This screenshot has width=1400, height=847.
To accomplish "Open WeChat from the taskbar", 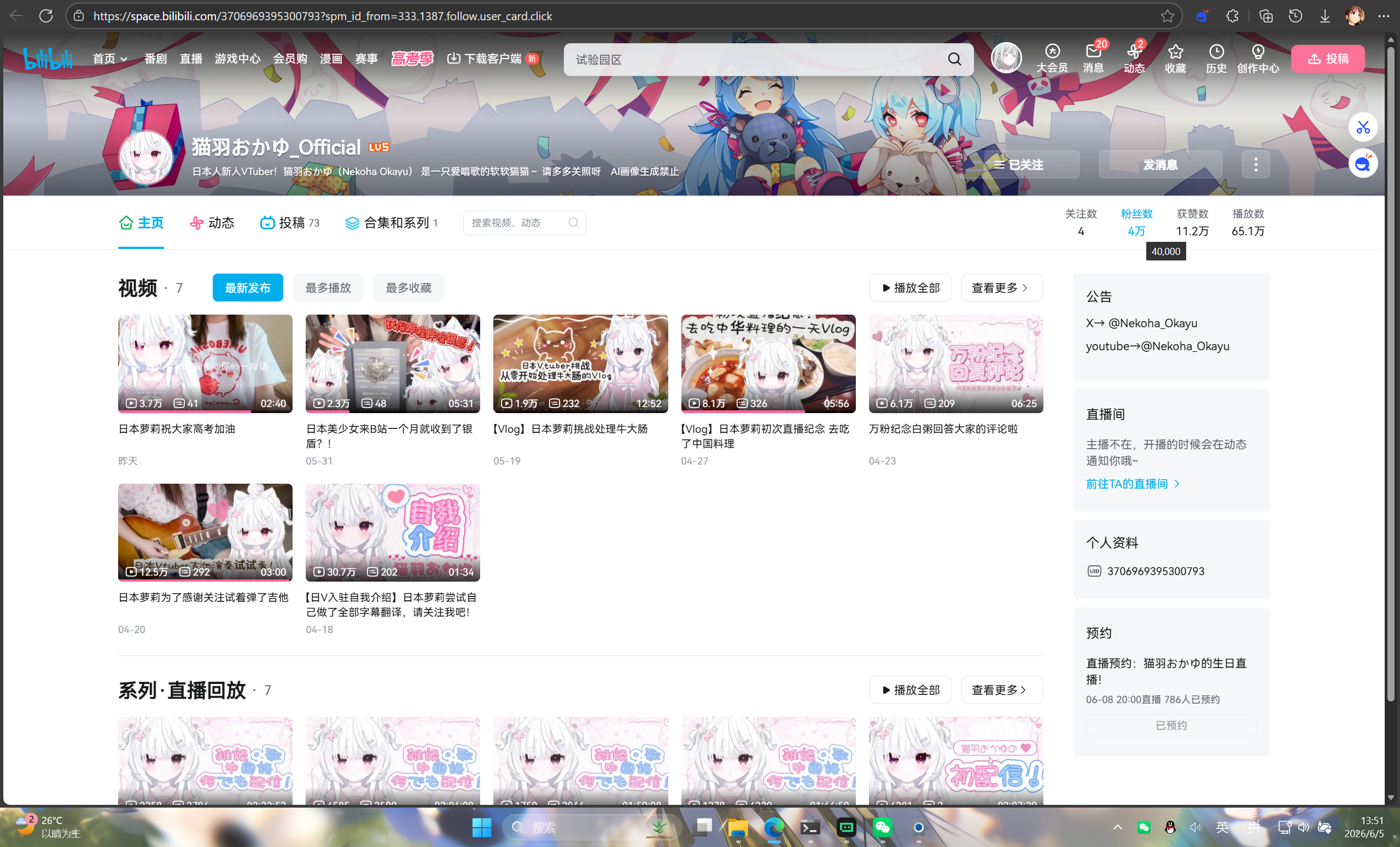I will click(882, 827).
